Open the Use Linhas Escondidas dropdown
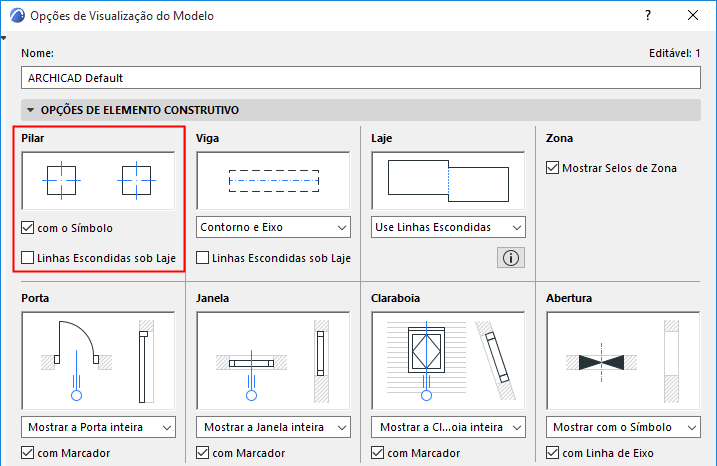 click(x=448, y=227)
